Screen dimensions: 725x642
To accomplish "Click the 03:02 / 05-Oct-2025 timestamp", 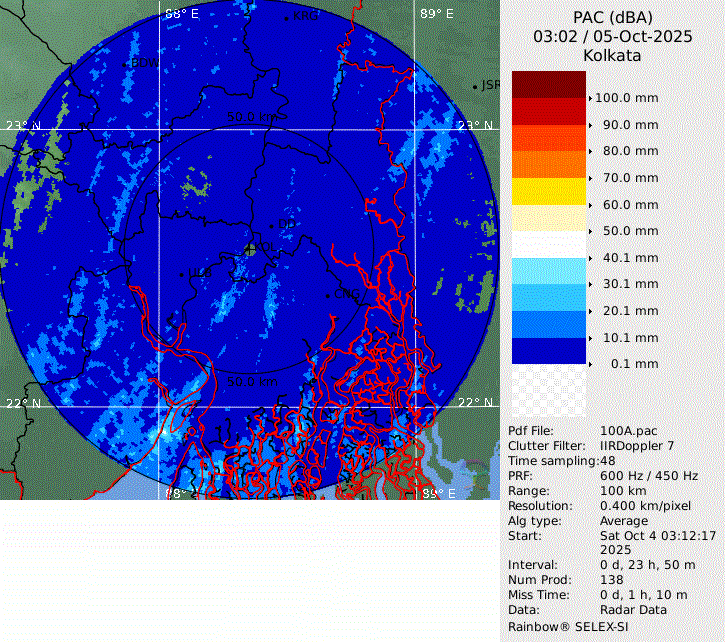I will 612,37.
